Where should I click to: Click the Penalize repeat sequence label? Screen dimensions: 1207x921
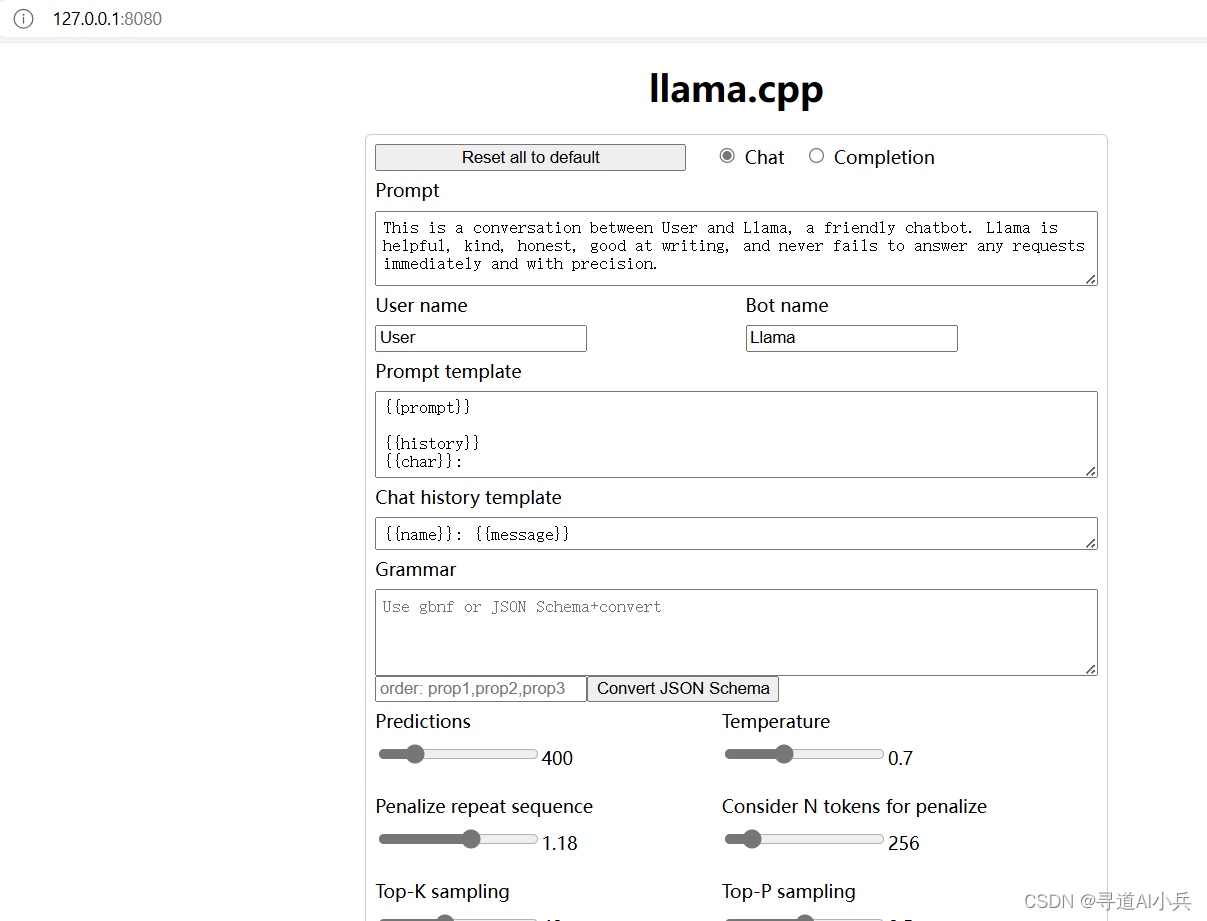484,806
